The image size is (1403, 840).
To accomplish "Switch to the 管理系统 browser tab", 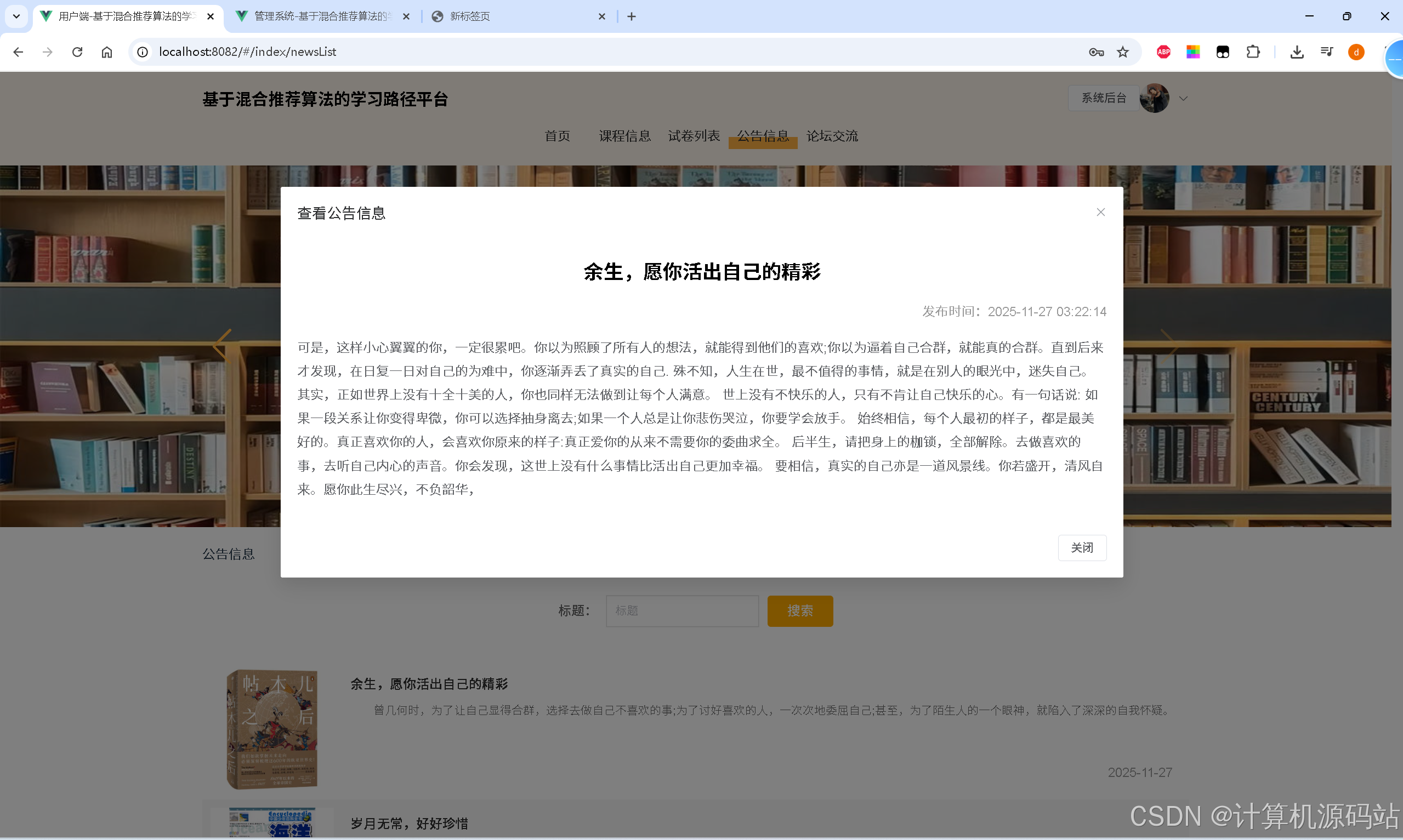I will coord(314,16).
